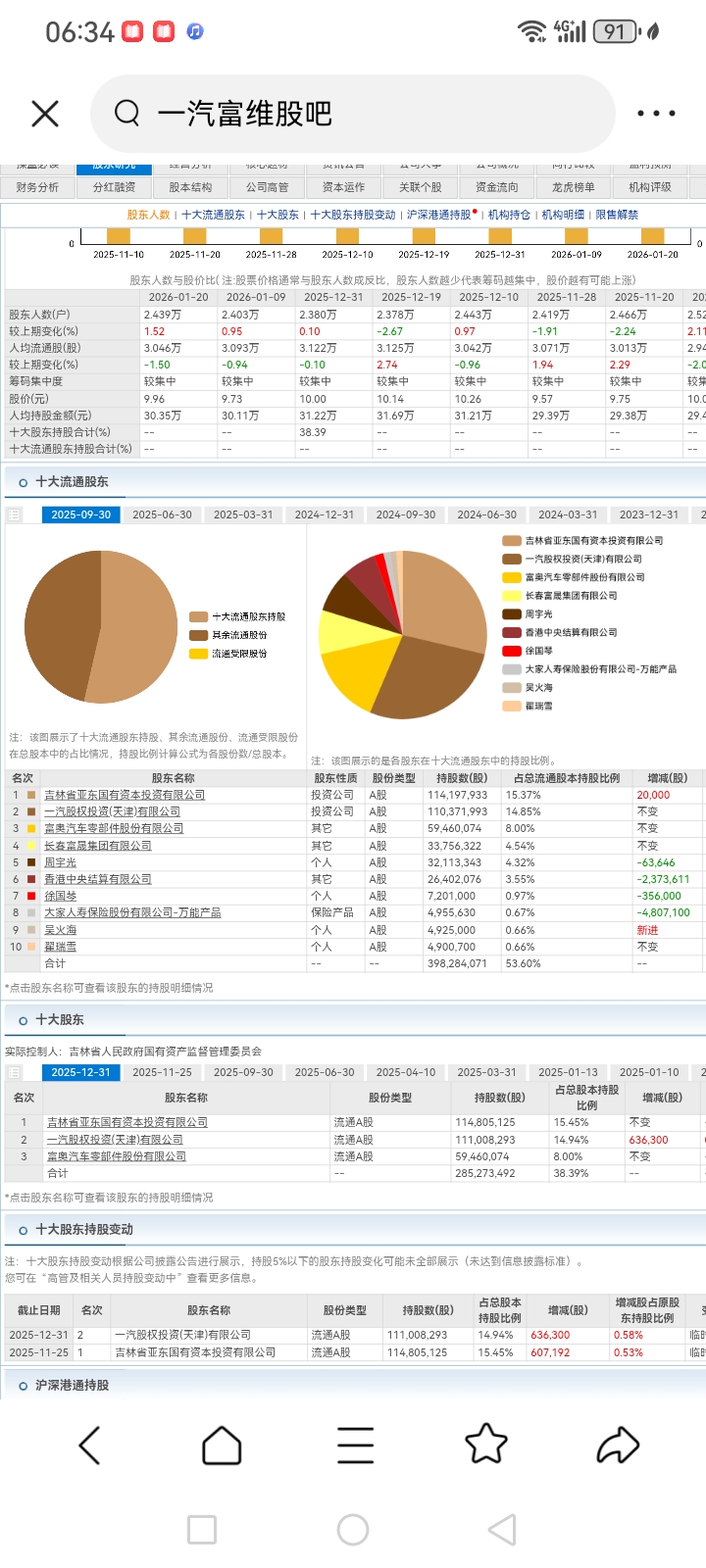Select 2024-12-31 date in 十大流通股东
706x1568 pixels.
point(325,514)
